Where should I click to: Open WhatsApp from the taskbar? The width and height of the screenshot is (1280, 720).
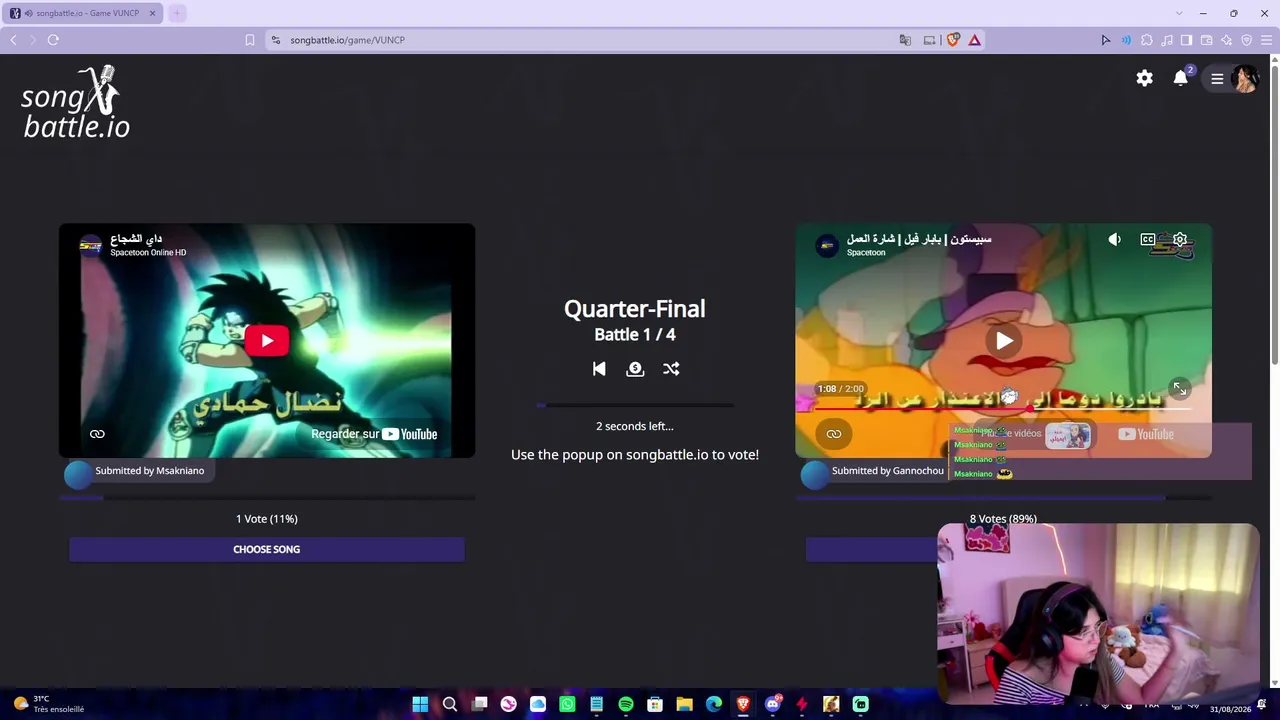pos(567,705)
